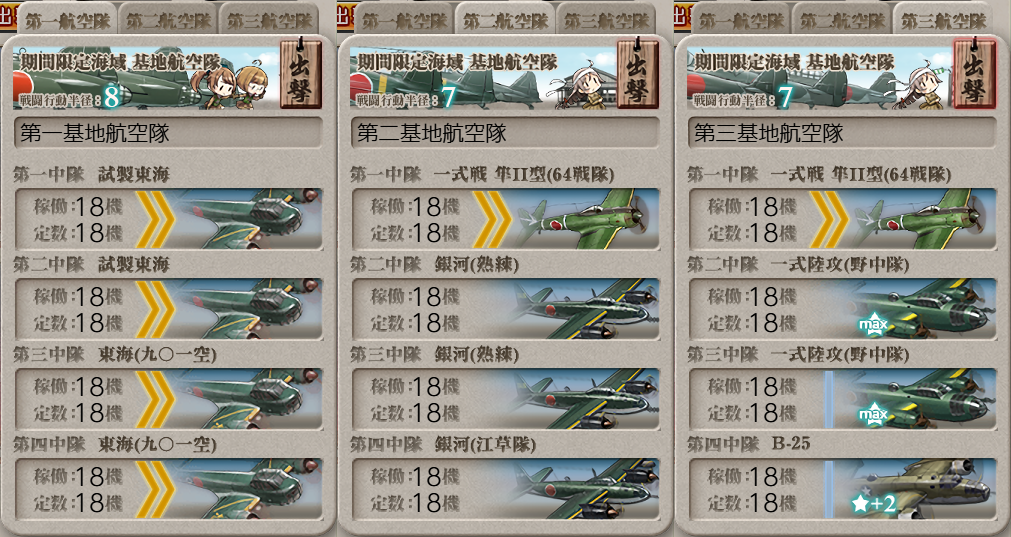Screen dimensions: 1011x537
Task: Select the 試製東海 plane in the first base's 第一中隊 slot
Action: [168, 219]
